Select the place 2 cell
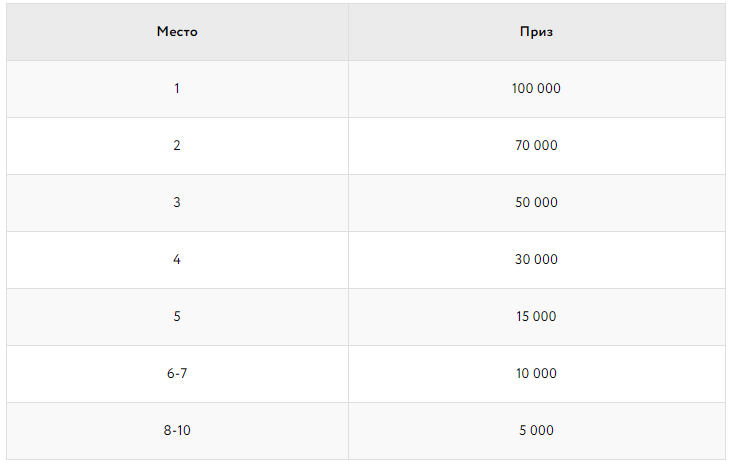737x467 pixels. [177, 146]
